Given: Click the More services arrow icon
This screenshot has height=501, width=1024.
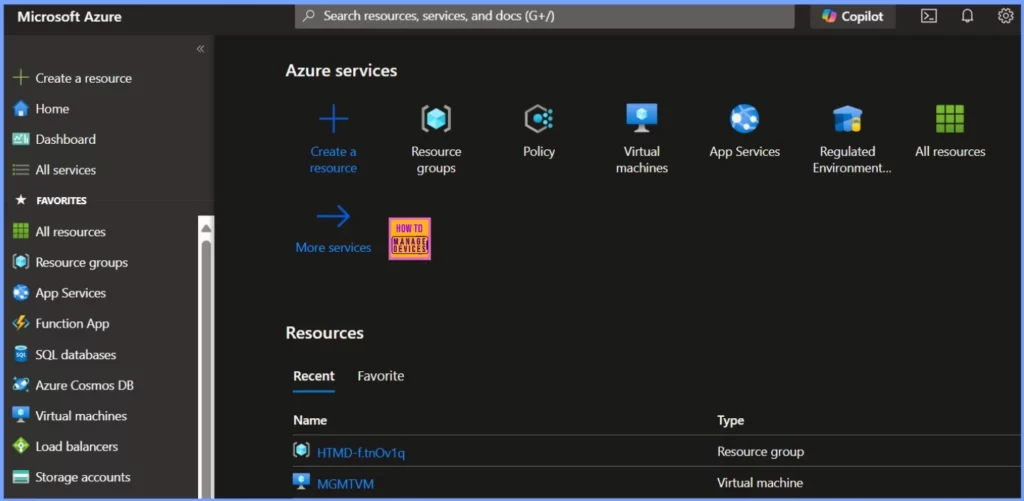Looking at the screenshot, I should pyautogui.click(x=333, y=216).
